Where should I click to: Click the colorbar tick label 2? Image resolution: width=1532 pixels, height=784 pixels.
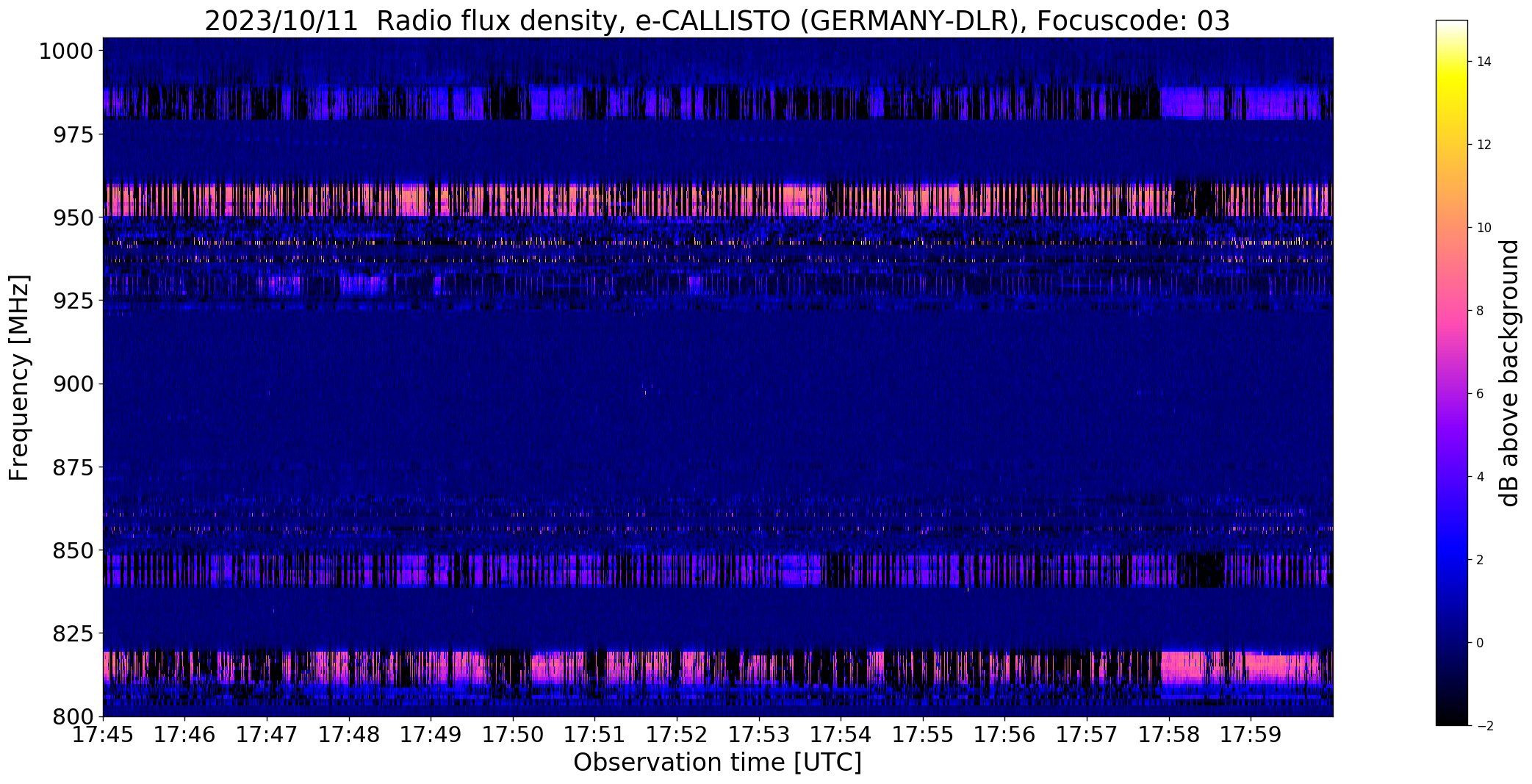pyautogui.click(x=1481, y=560)
